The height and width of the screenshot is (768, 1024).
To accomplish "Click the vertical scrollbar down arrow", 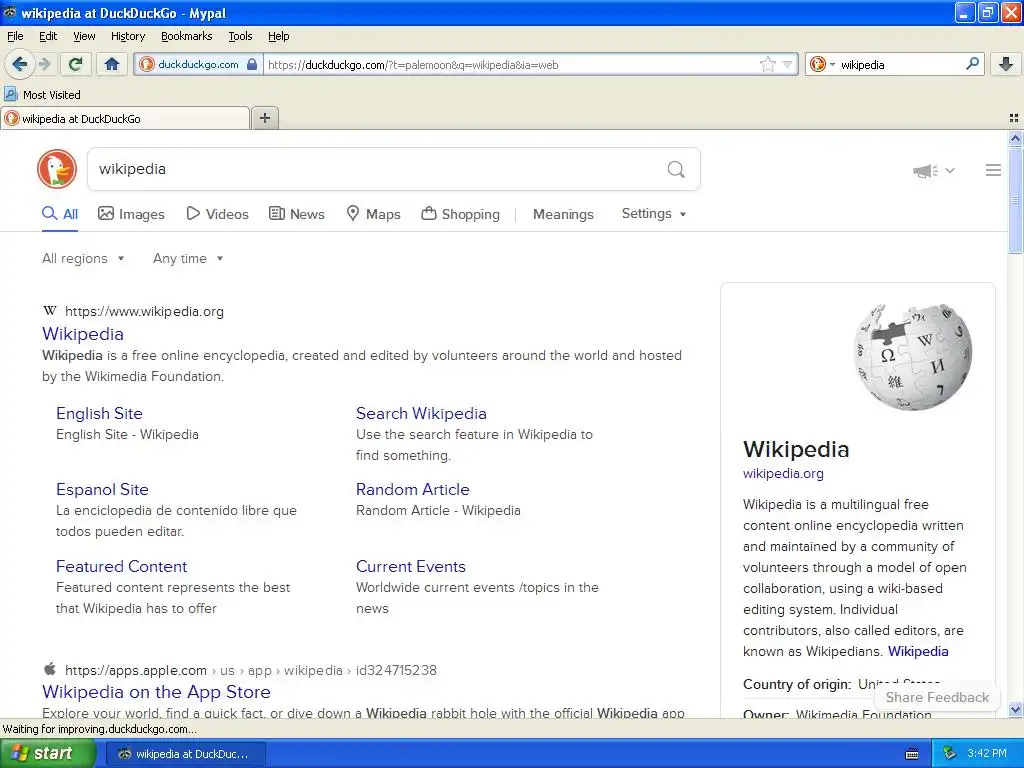I will click(1015, 710).
